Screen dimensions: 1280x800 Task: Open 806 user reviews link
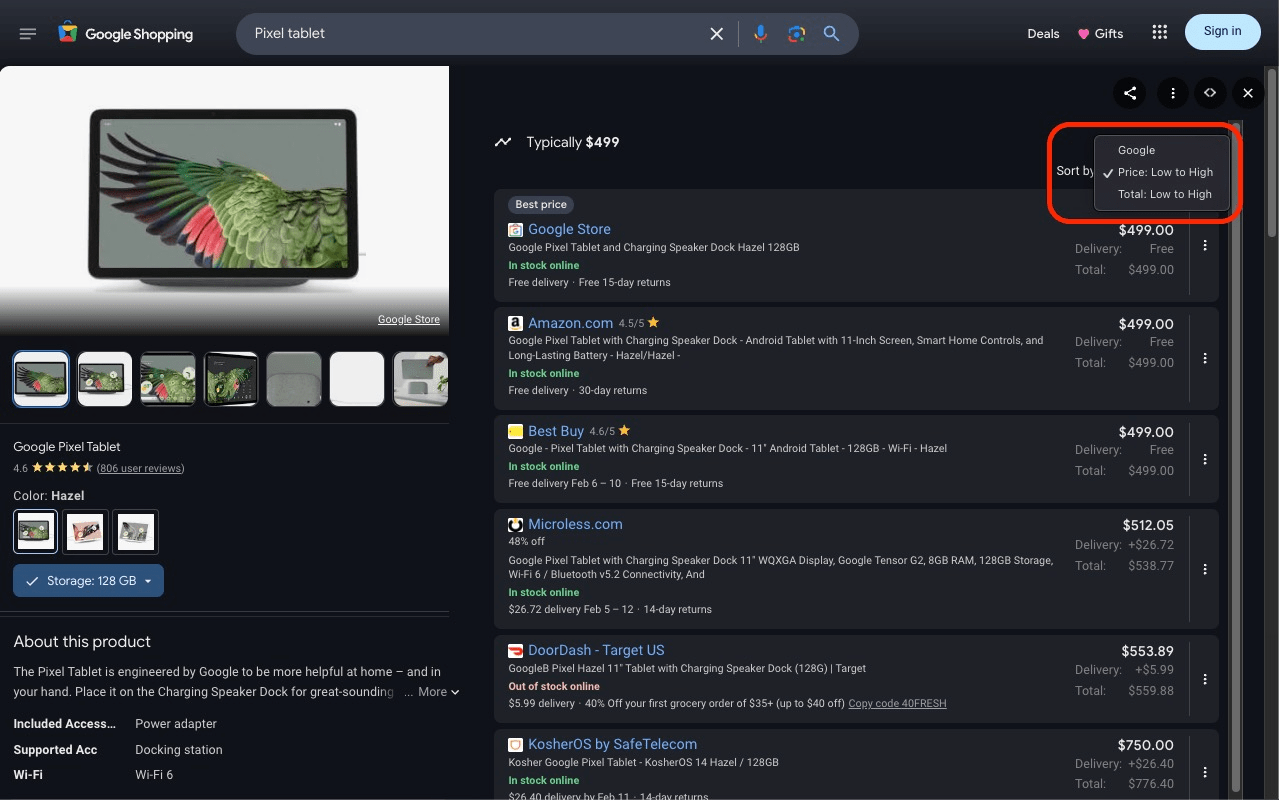click(140, 468)
